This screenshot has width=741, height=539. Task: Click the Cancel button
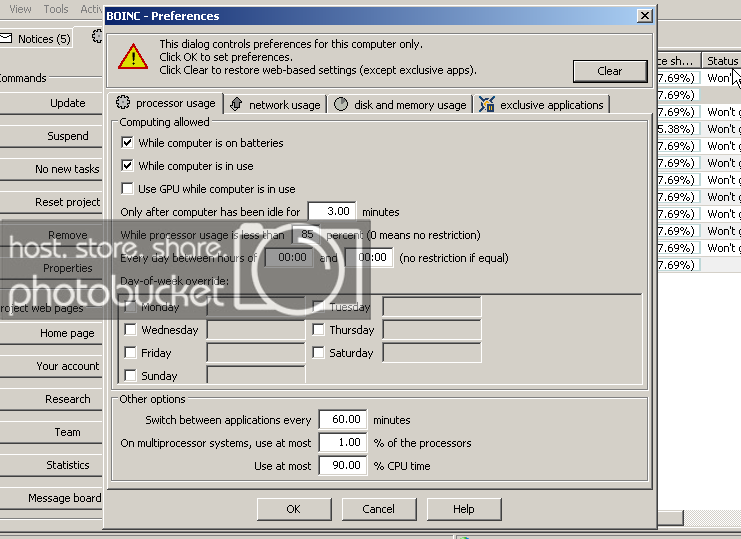[x=378, y=509]
